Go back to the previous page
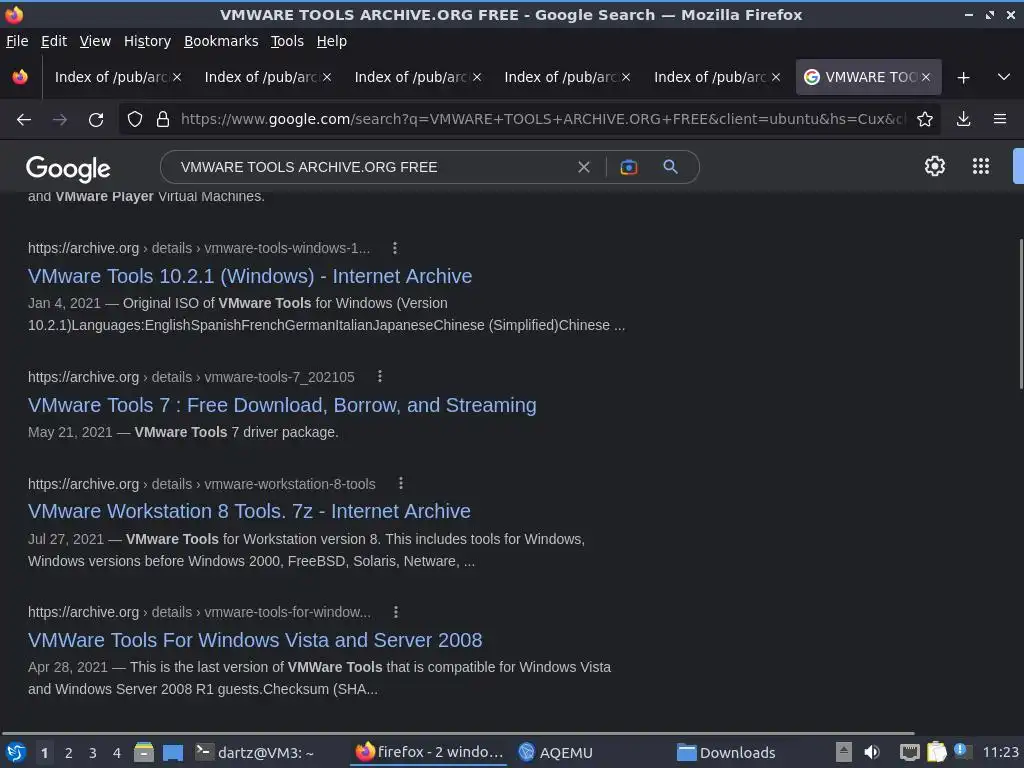The image size is (1024, 768). pos(24,120)
